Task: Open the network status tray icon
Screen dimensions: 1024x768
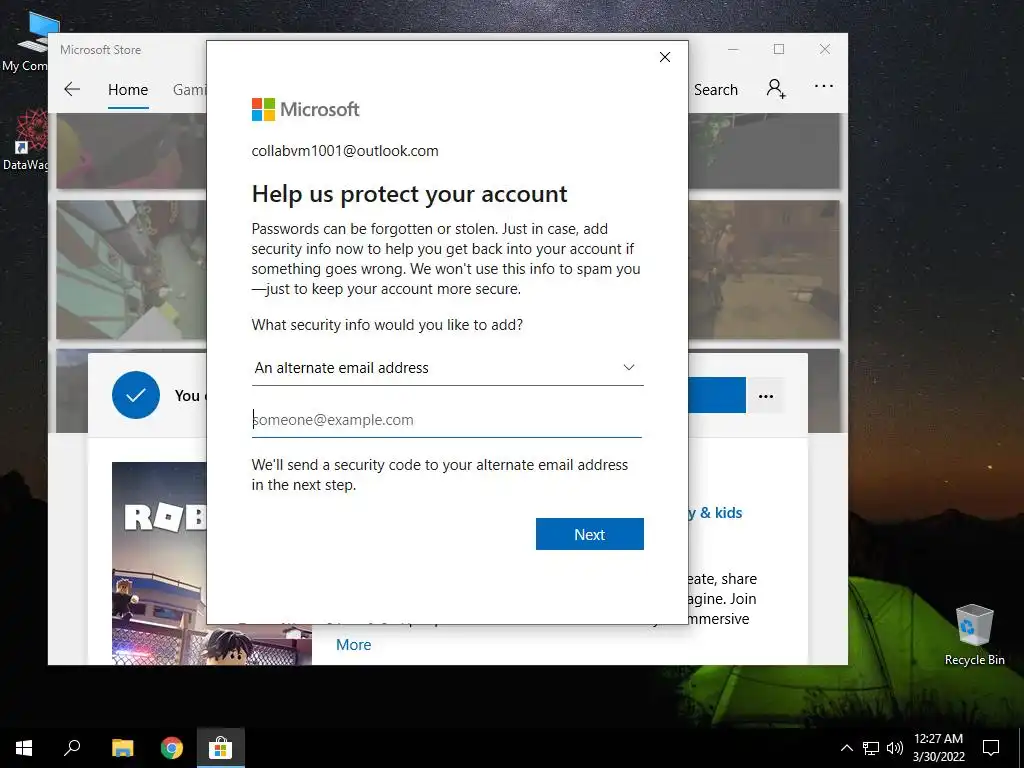Action: 871,748
